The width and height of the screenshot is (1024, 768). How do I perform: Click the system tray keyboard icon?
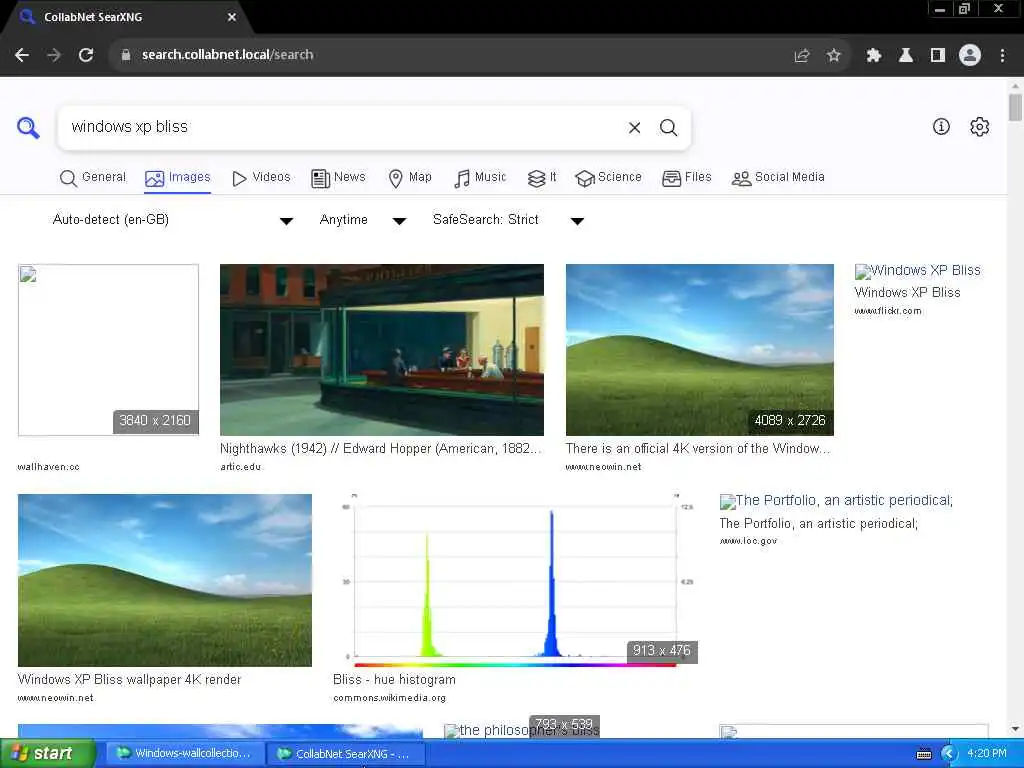(924, 754)
